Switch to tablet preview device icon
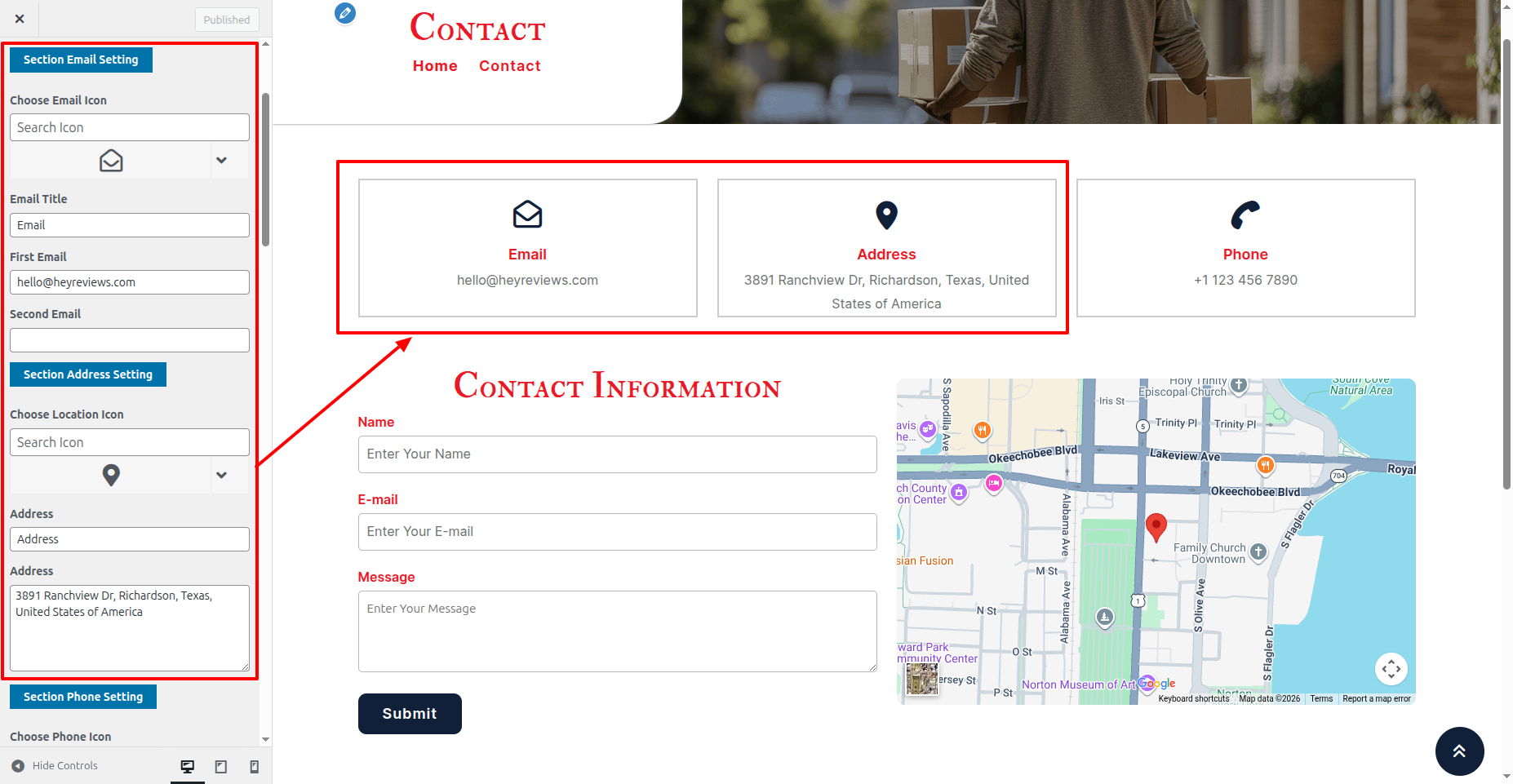 pyautogui.click(x=221, y=766)
